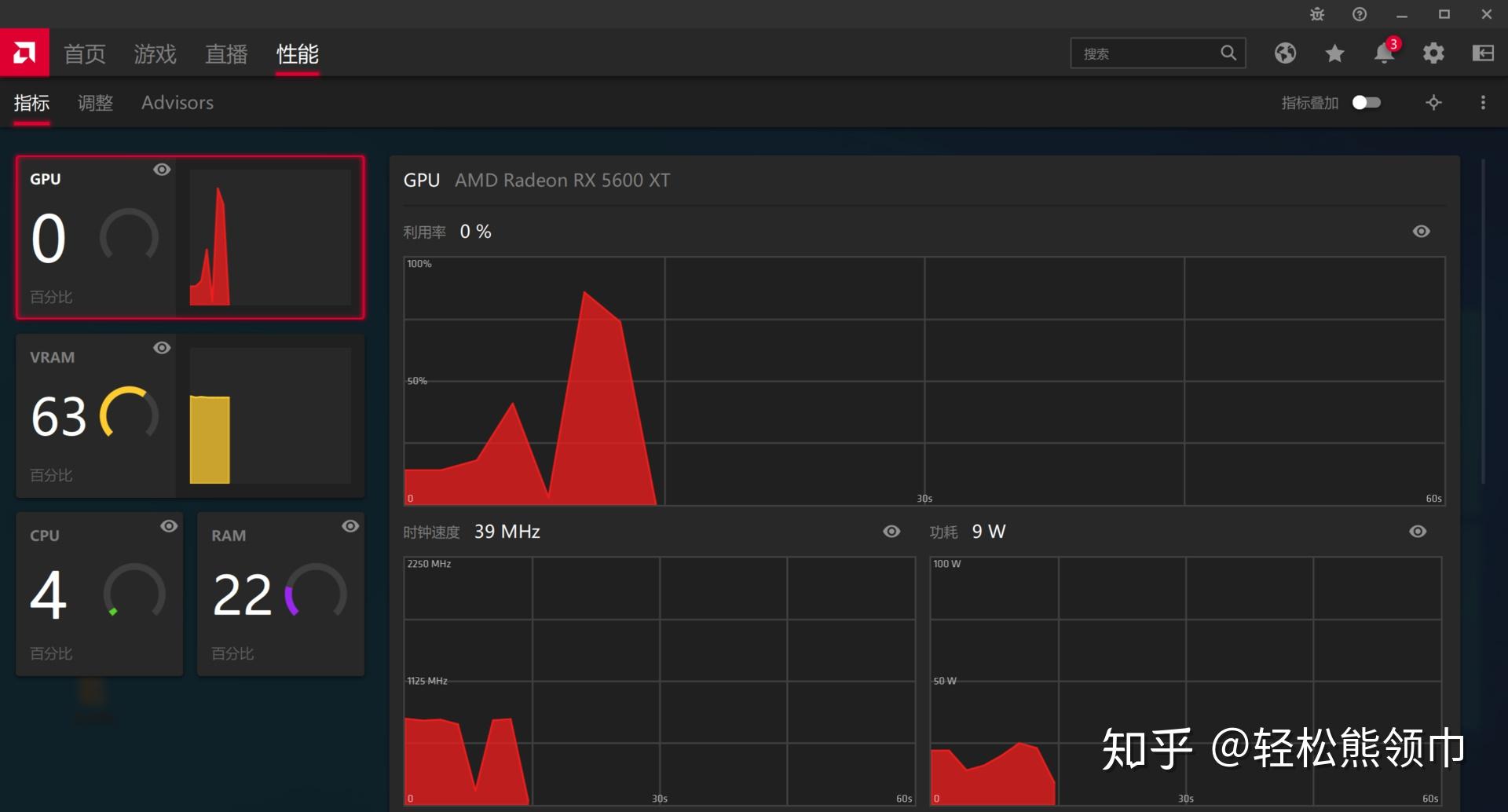Toggle eye for 利用率 utilization graph

pyautogui.click(x=1422, y=232)
